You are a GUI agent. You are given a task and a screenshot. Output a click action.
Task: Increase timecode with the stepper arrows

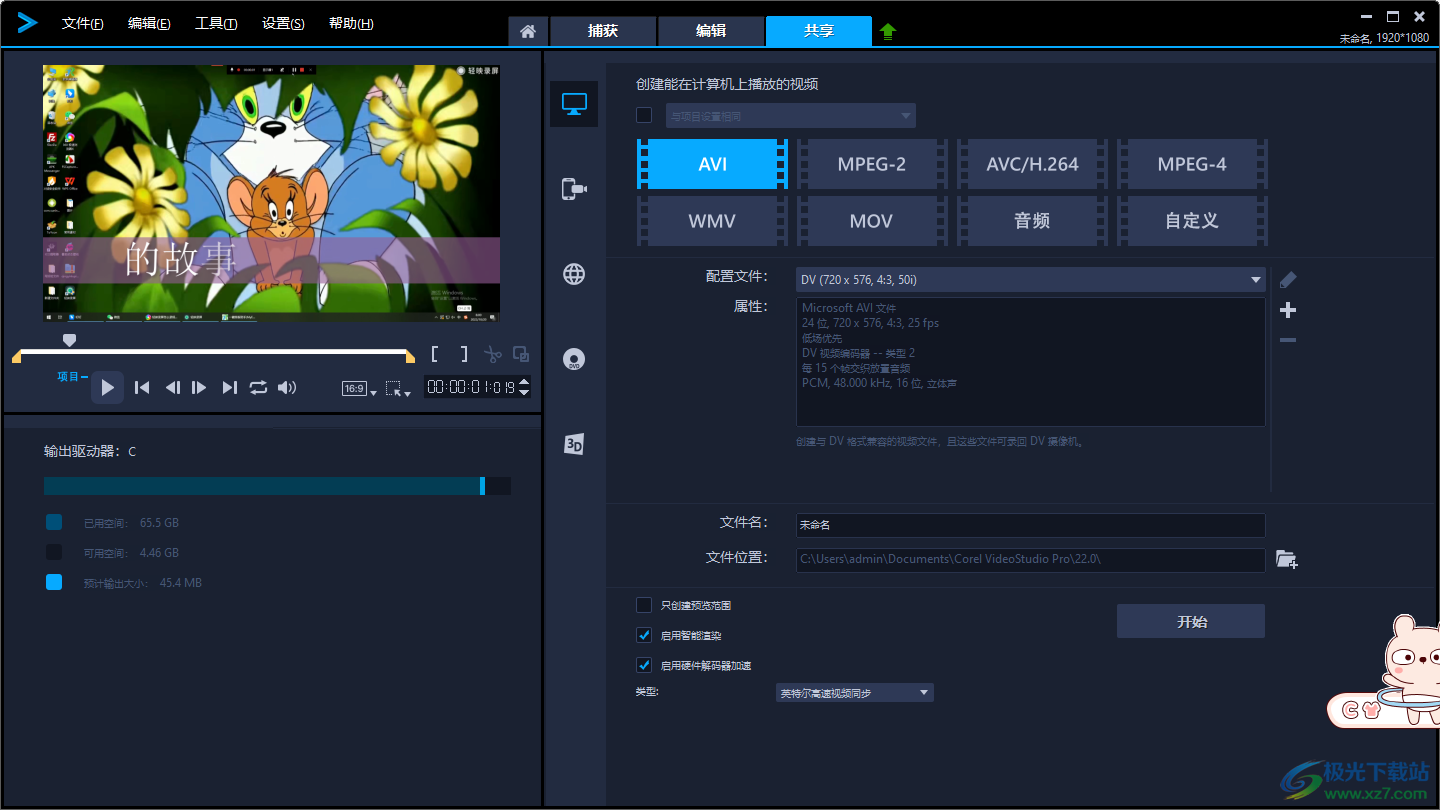click(x=525, y=382)
